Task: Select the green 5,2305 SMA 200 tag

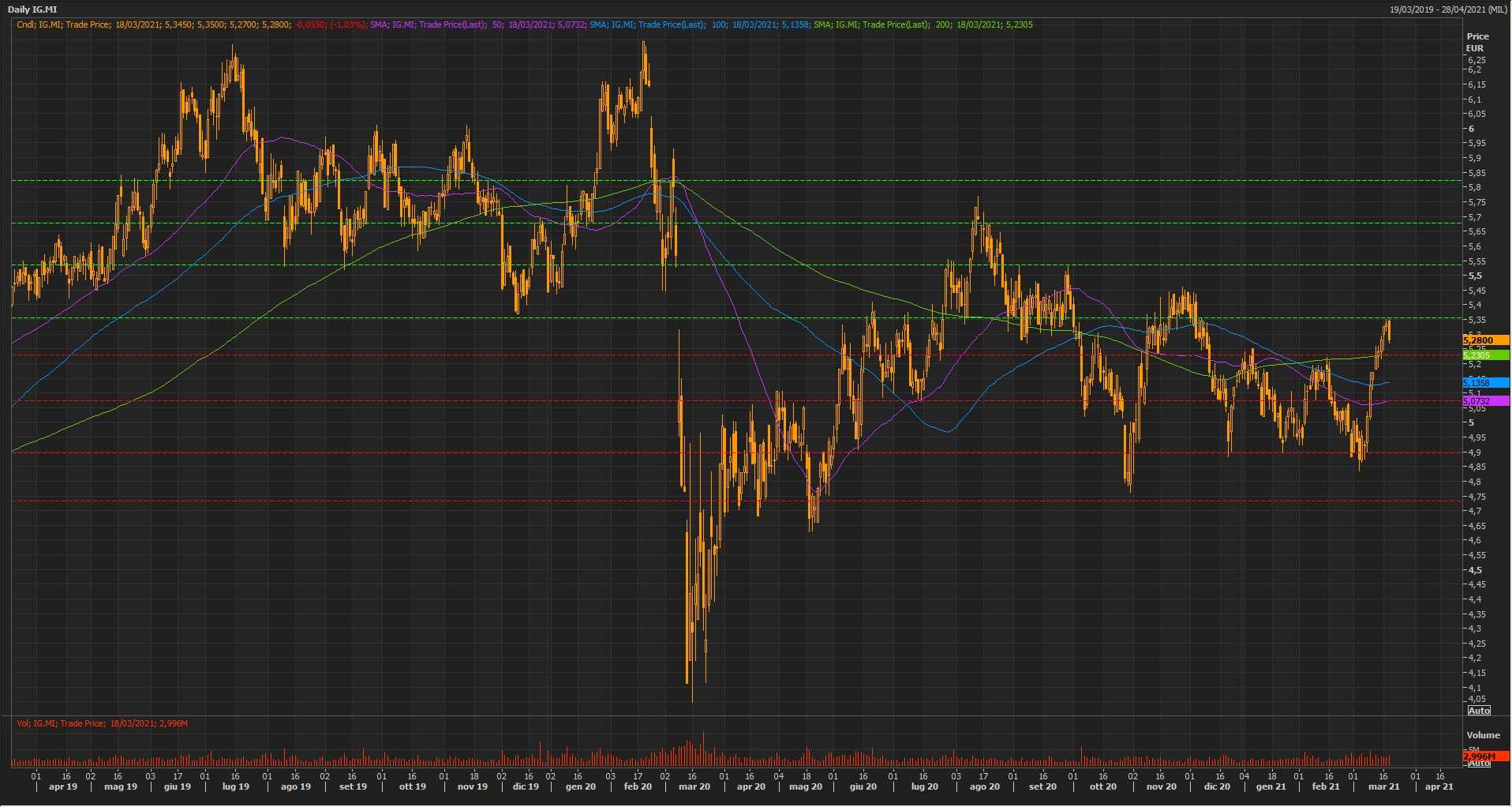Action: click(1485, 355)
